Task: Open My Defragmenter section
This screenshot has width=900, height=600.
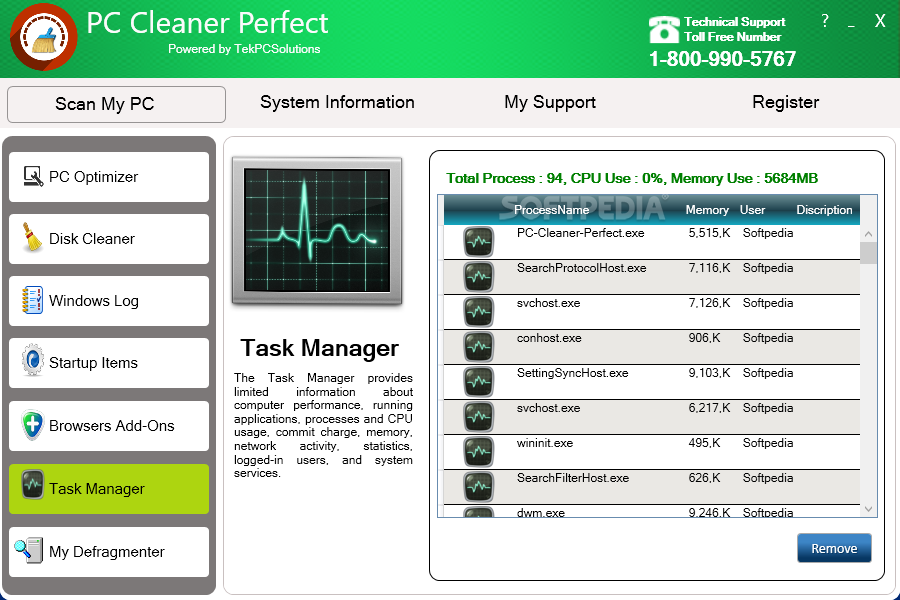Action: [x=109, y=552]
